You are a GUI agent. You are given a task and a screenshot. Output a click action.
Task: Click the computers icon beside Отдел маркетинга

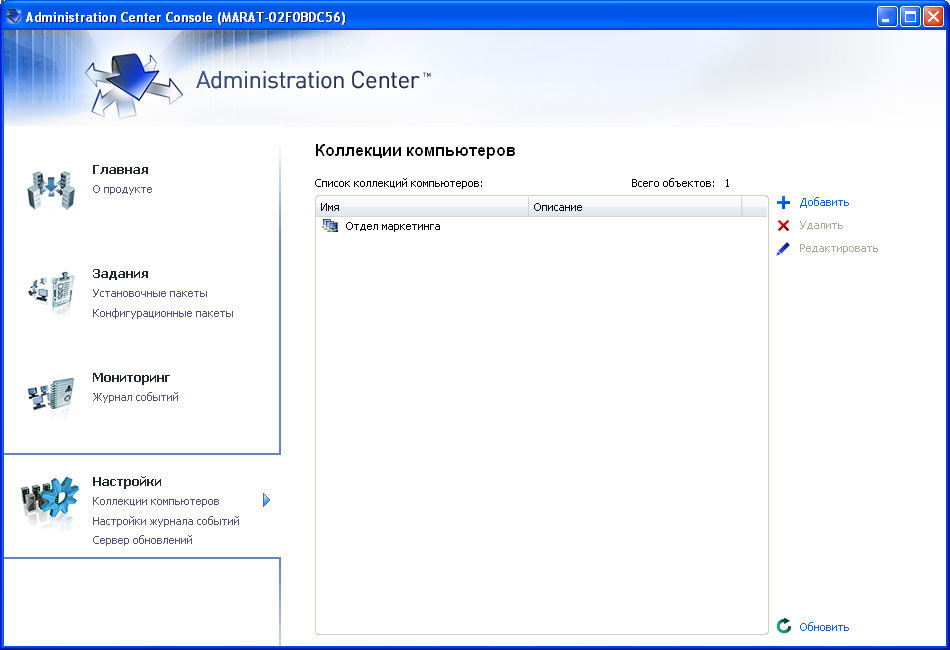click(x=330, y=226)
